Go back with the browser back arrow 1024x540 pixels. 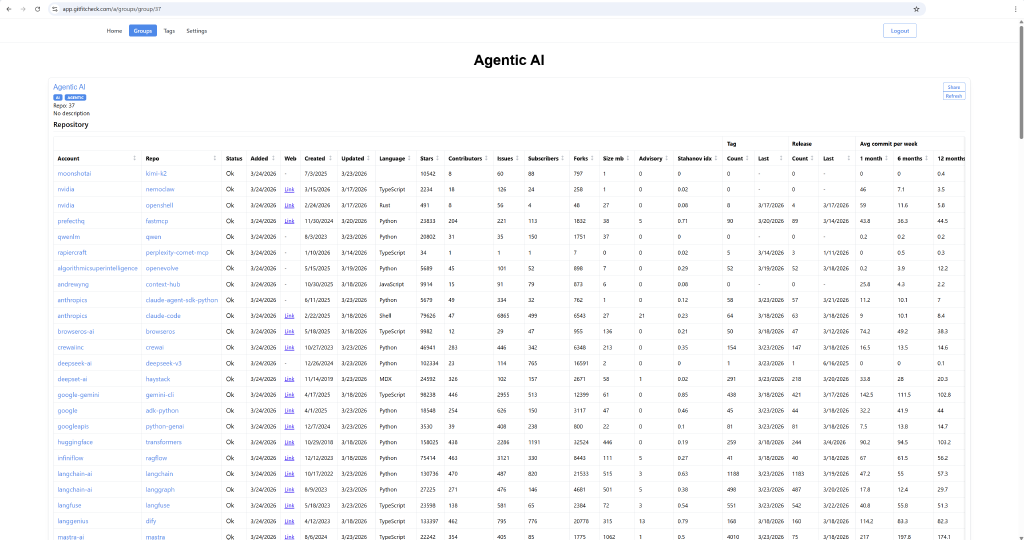8,9
